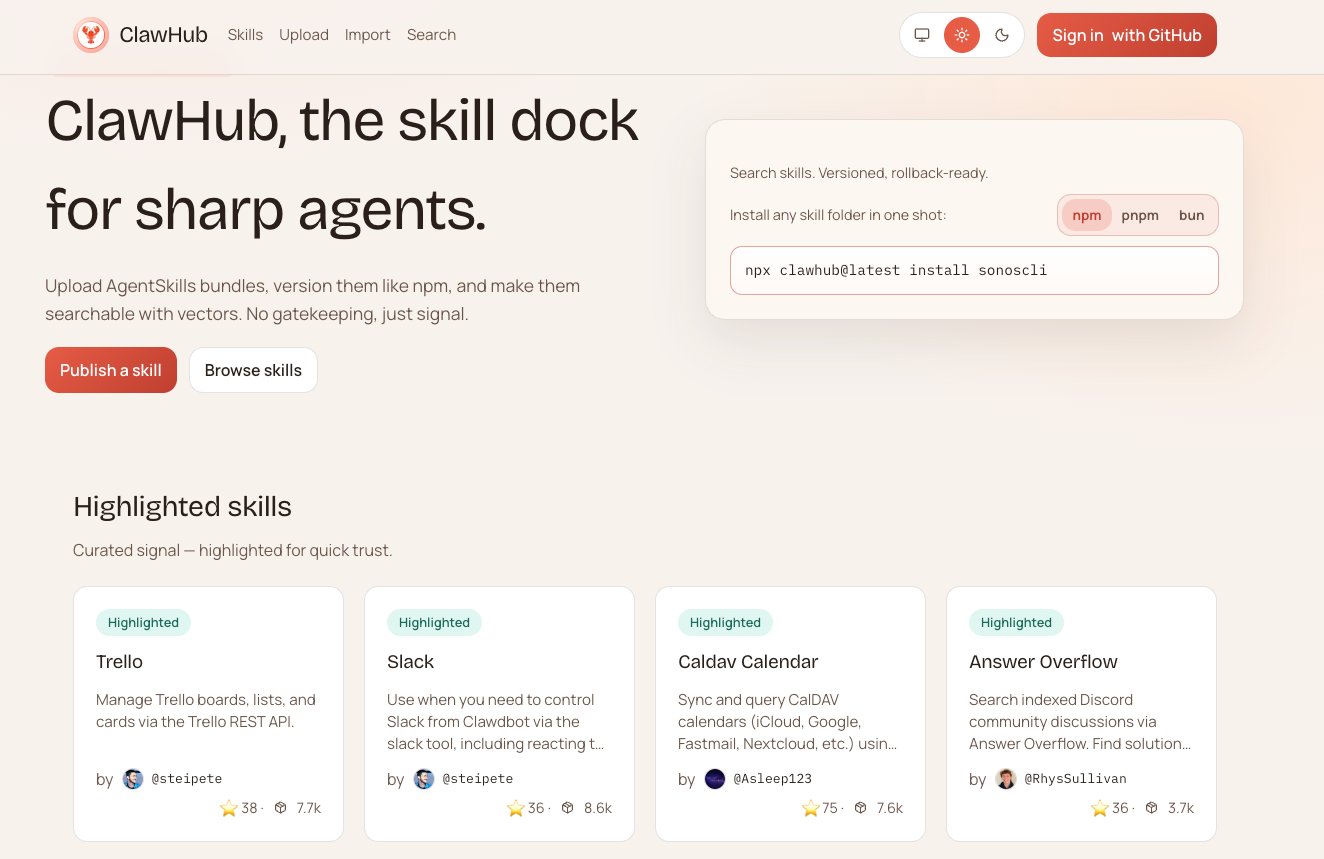Open the Upload nav menu
Image resolution: width=1324 pixels, height=859 pixels.
(304, 35)
